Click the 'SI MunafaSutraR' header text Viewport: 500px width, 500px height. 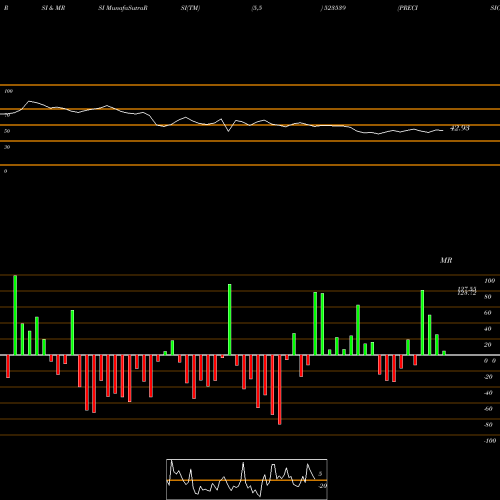click(x=123, y=8)
